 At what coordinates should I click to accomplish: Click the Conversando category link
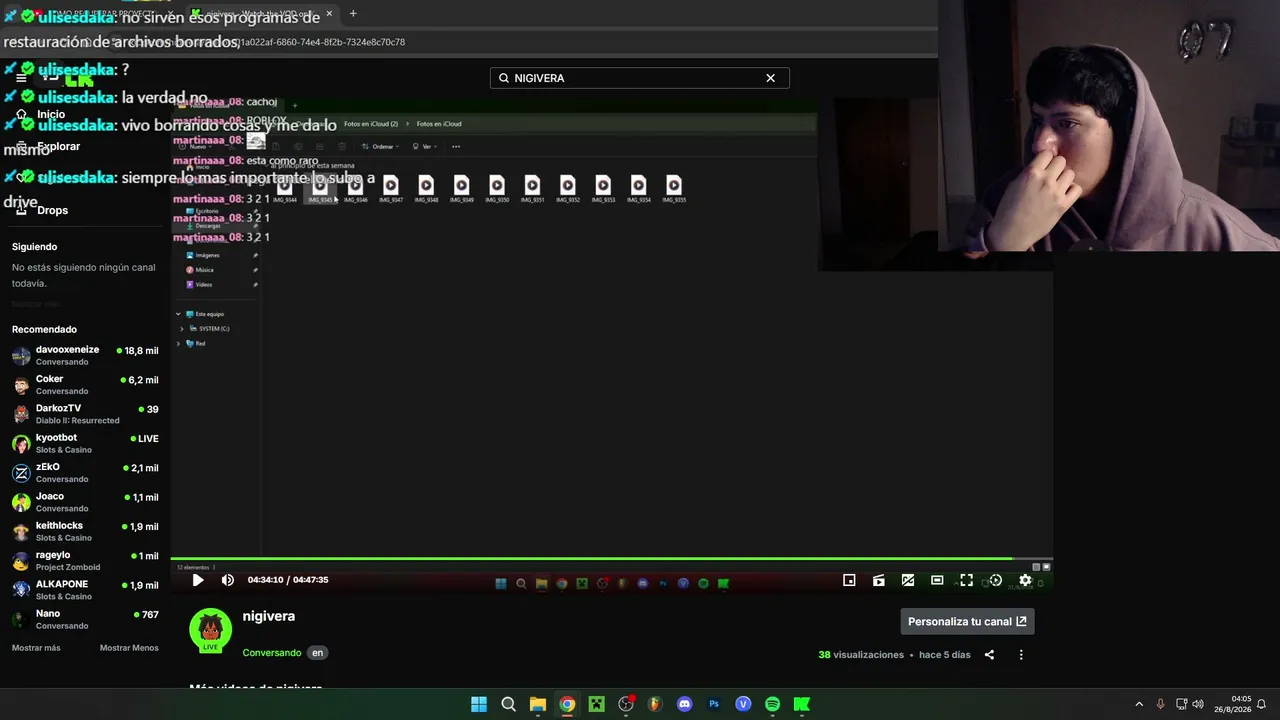pos(272,653)
